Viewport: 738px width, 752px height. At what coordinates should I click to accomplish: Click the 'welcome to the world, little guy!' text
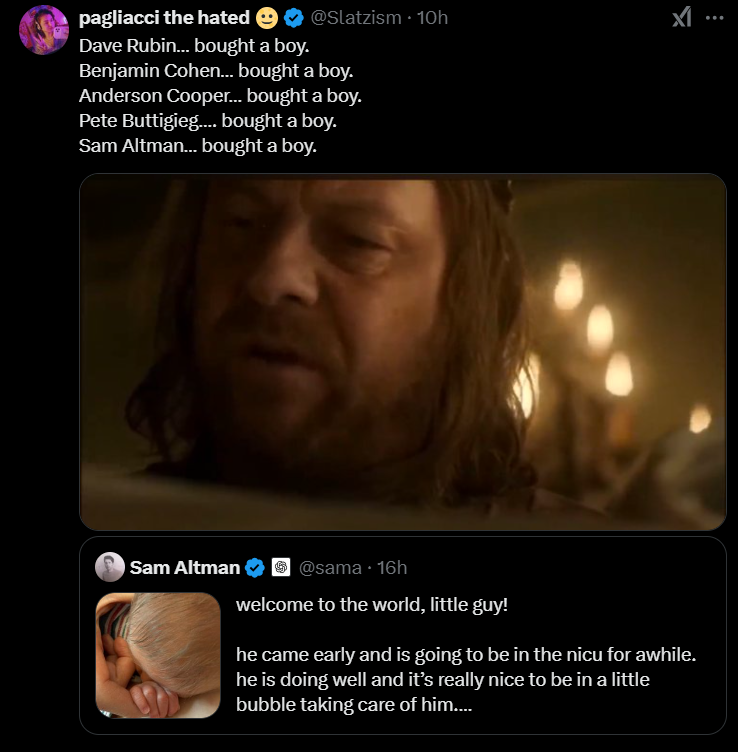point(372,605)
